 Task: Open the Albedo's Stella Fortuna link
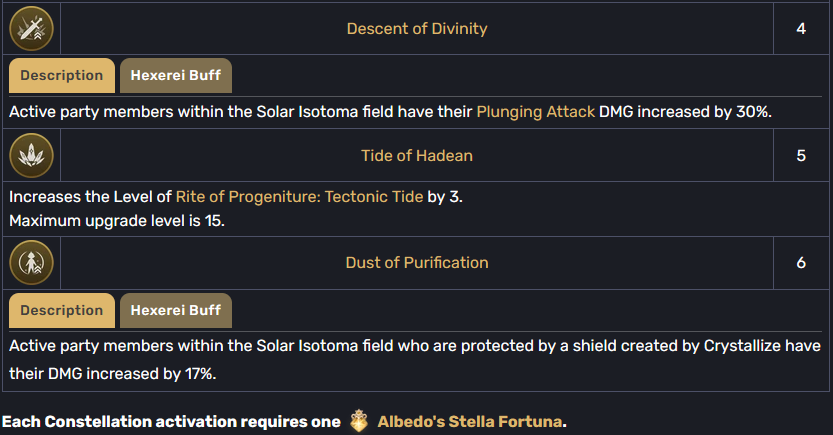[x=470, y=422]
